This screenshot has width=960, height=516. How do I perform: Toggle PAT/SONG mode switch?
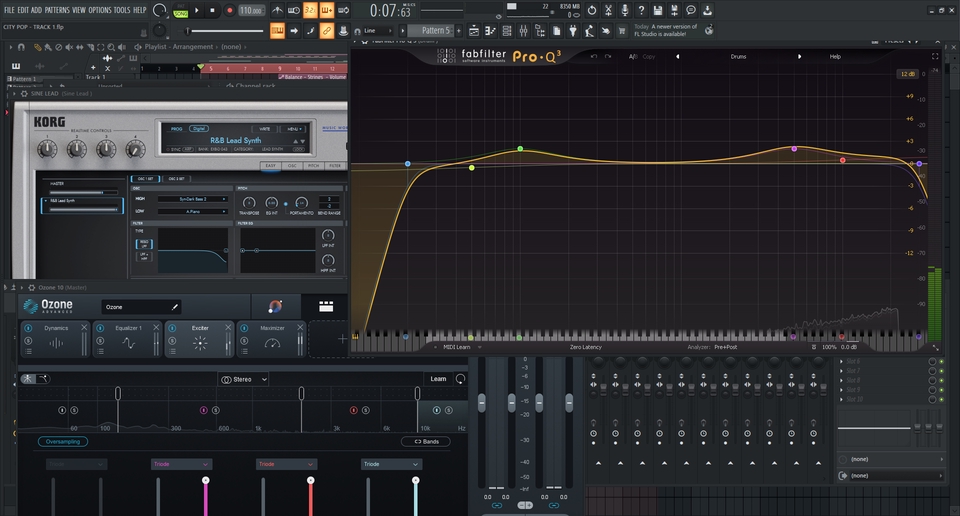[181, 11]
